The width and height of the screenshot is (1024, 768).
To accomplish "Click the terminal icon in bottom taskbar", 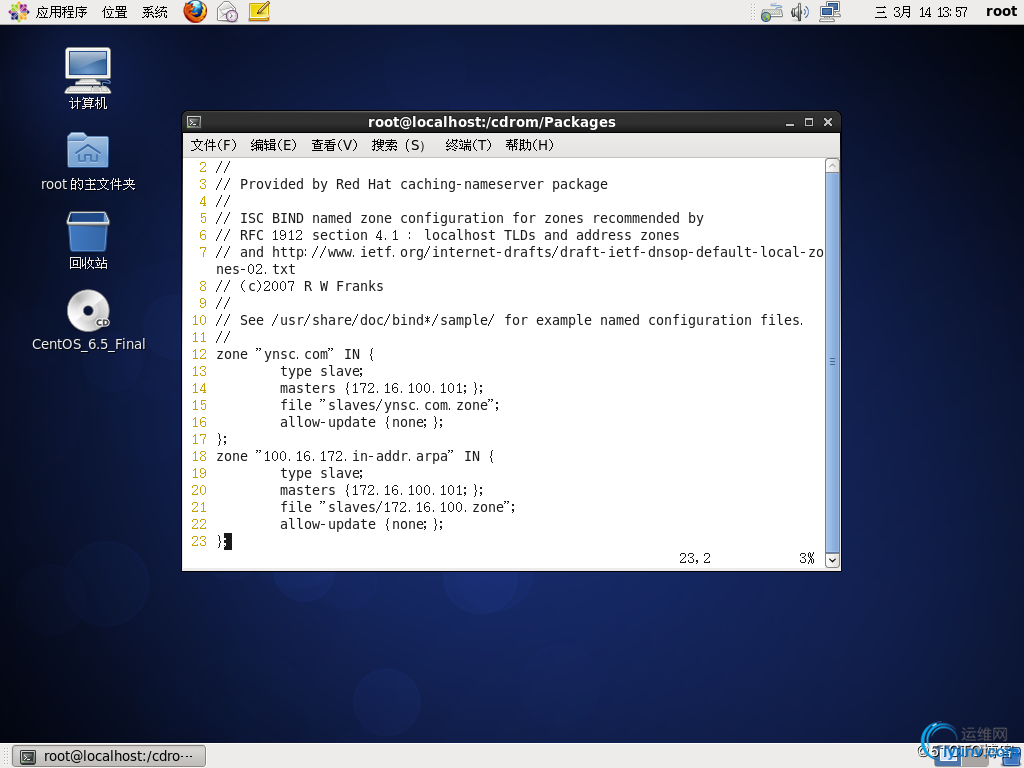I will pos(28,756).
